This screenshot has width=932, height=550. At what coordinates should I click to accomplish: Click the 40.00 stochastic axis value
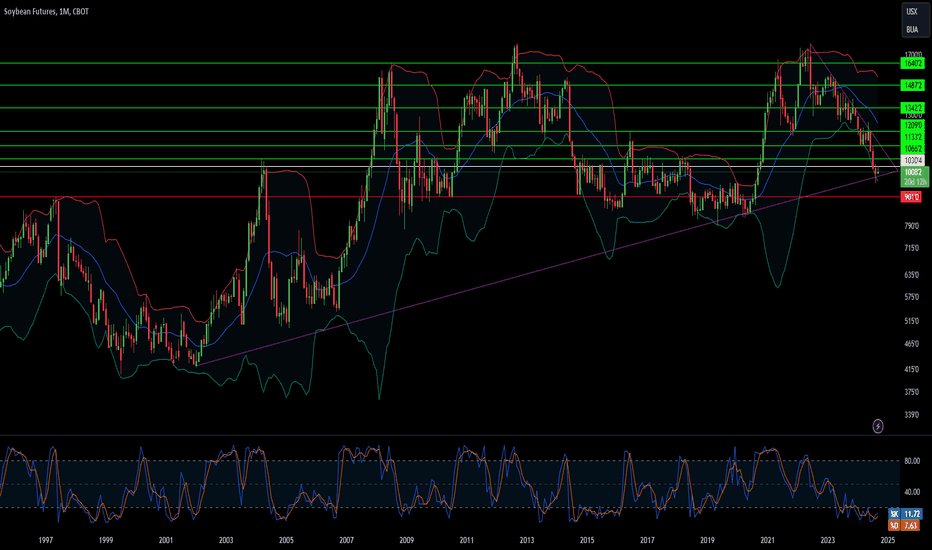click(x=912, y=492)
